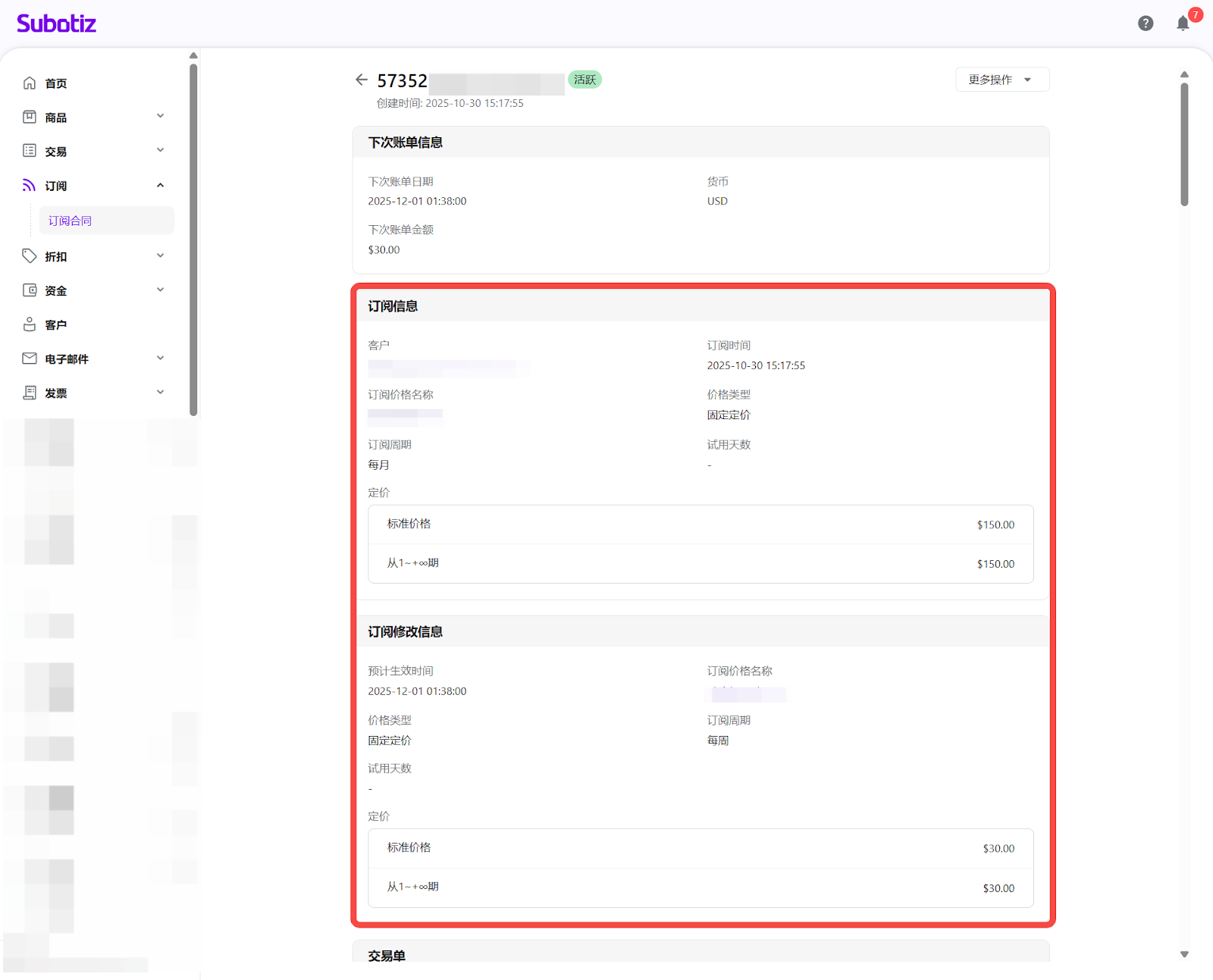Go to 首页 in the sidebar
This screenshot has height=980, width=1213.
point(56,83)
